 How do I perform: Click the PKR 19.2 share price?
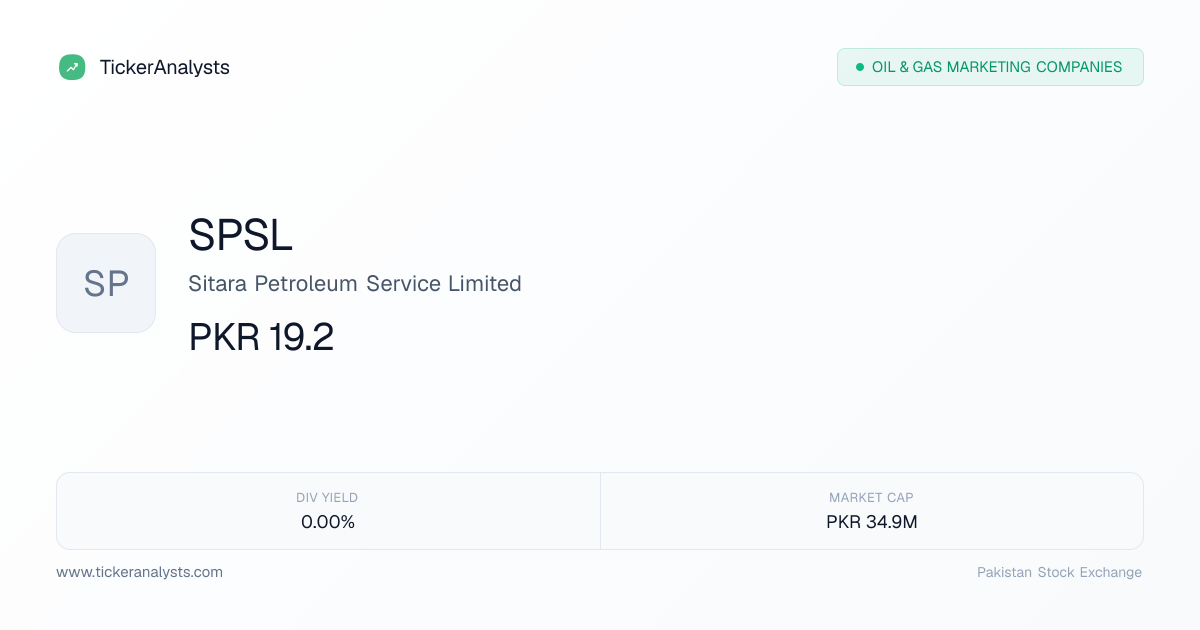(261, 338)
